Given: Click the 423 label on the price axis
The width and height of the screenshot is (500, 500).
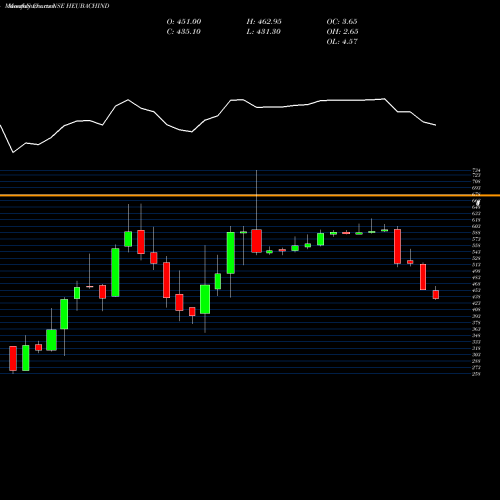Looking at the screenshot, I should 476,303.
